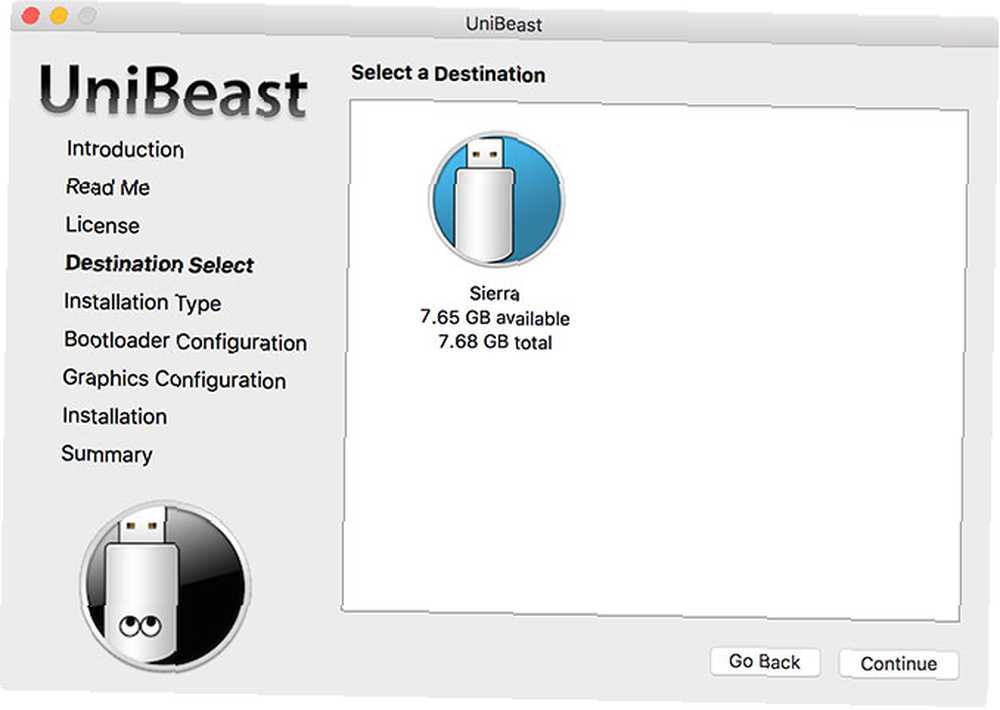Click the Introduction step in sidebar
The height and width of the screenshot is (710, 1000).
tap(125, 149)
